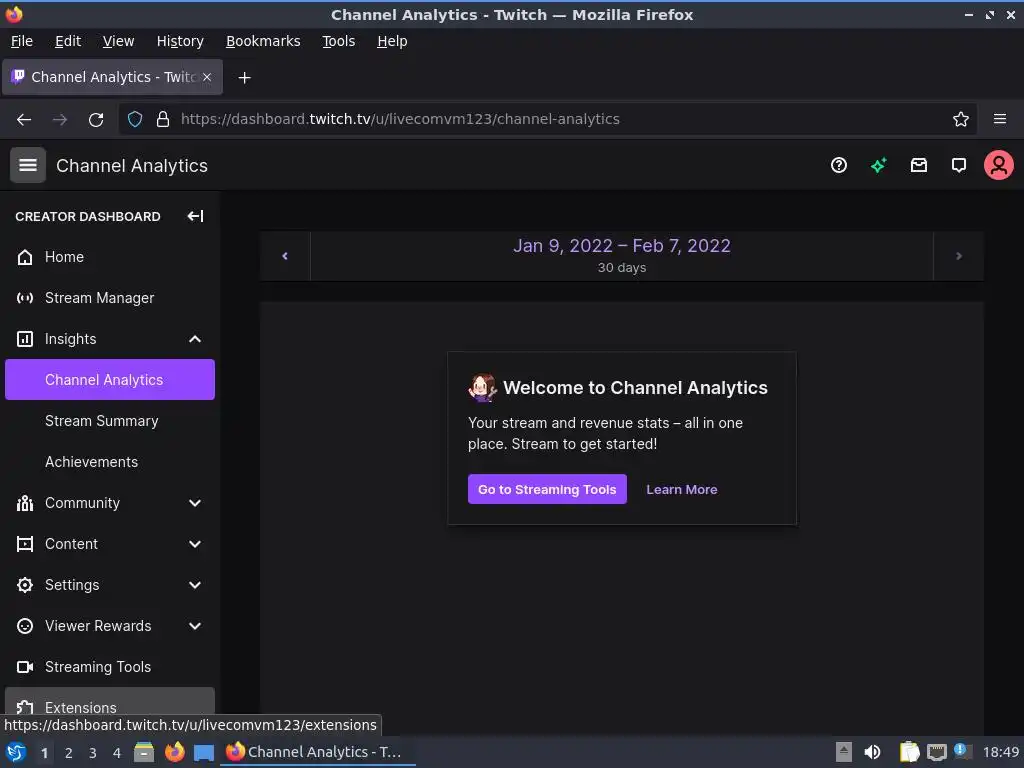Open the File menu
The image size is (1024, 768).
coord(22,41)
